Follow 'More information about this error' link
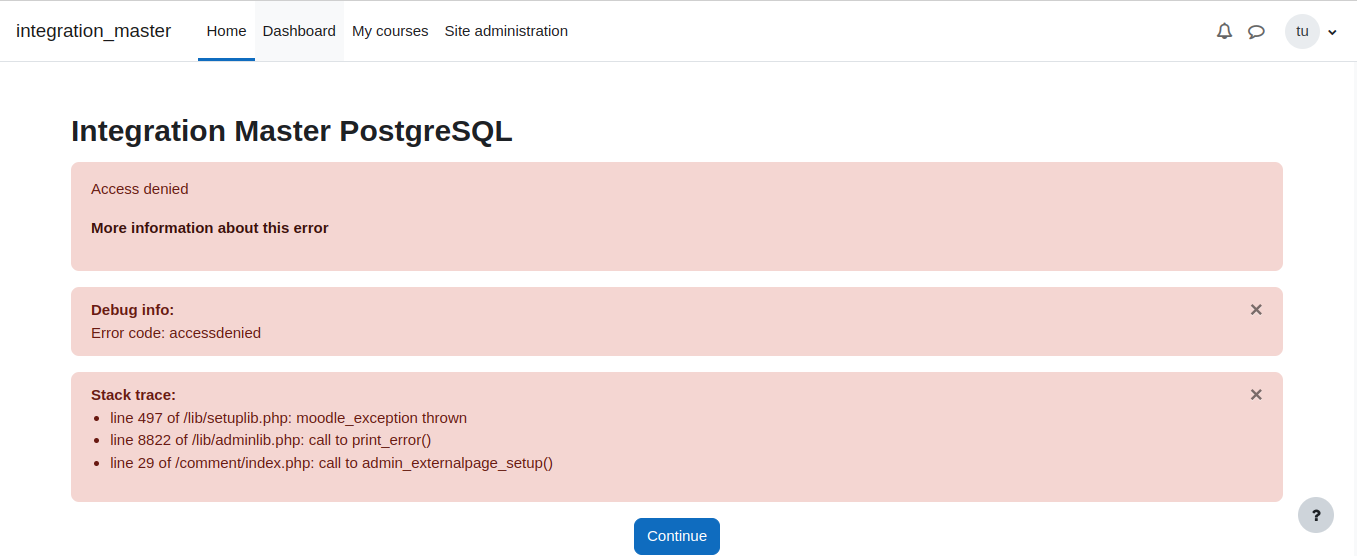1357x556 pixels. coord(210,228)
